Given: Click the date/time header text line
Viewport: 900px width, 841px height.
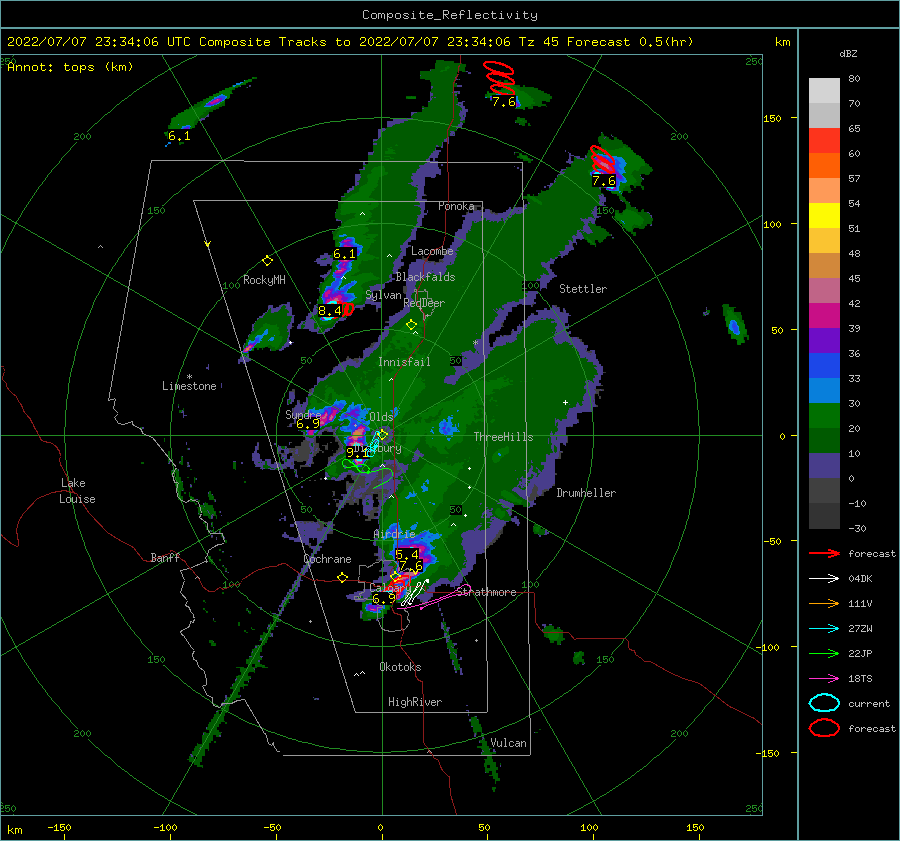Looking at the screenshot, I should pyautogui.click(x=350, y=42).
